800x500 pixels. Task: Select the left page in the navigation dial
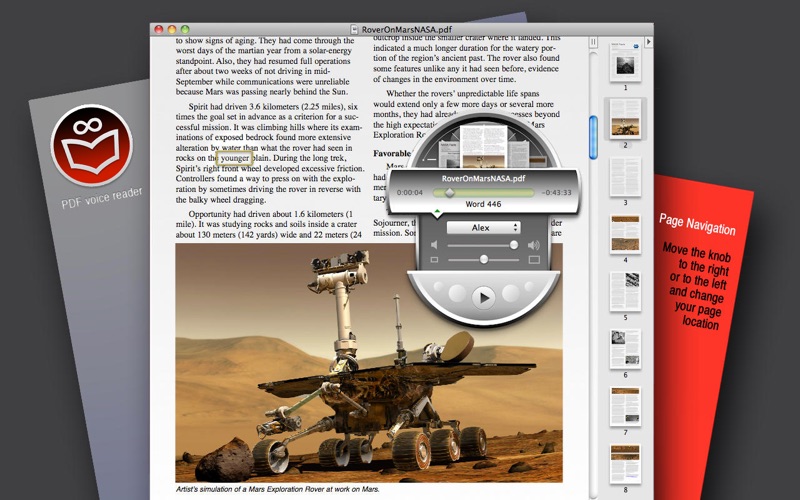click(x=448, y=155)
